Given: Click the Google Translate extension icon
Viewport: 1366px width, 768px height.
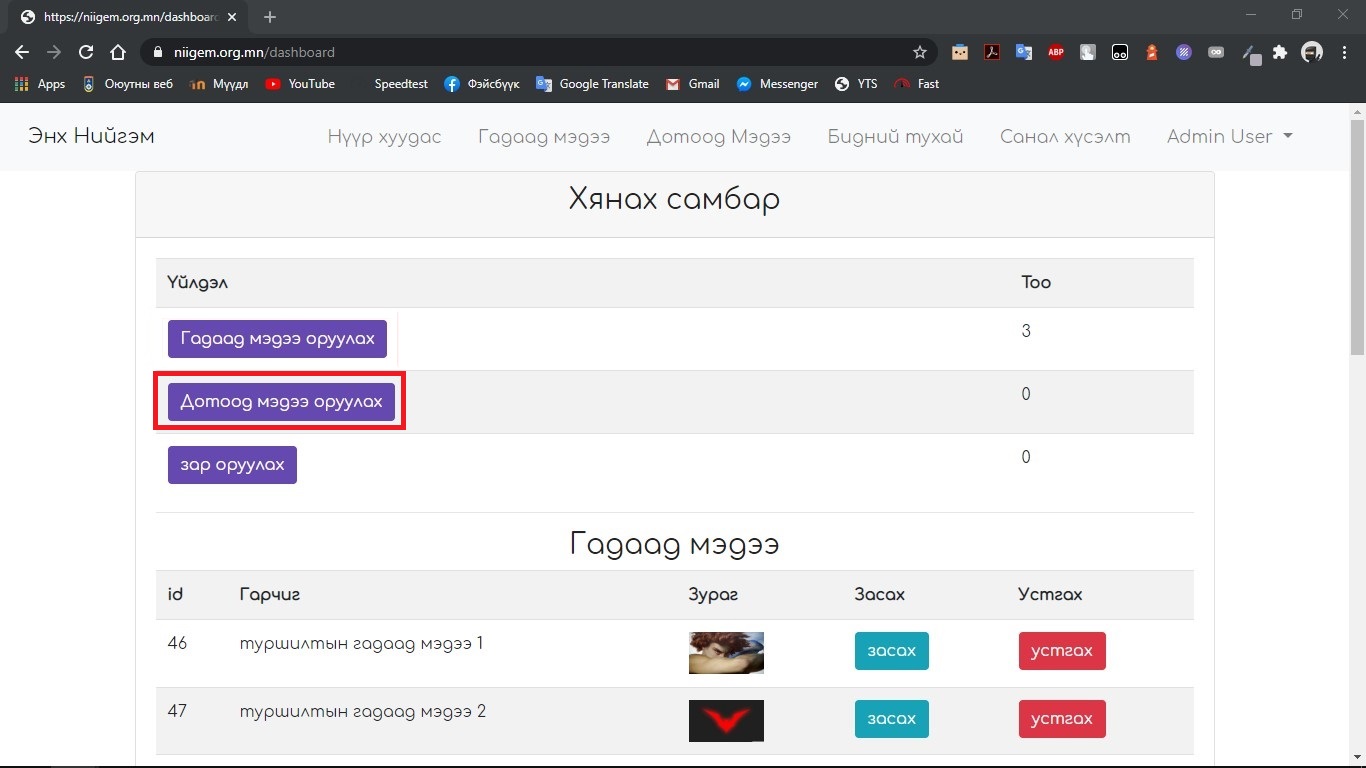Looking at the screenshot, I should [1024, 52].
